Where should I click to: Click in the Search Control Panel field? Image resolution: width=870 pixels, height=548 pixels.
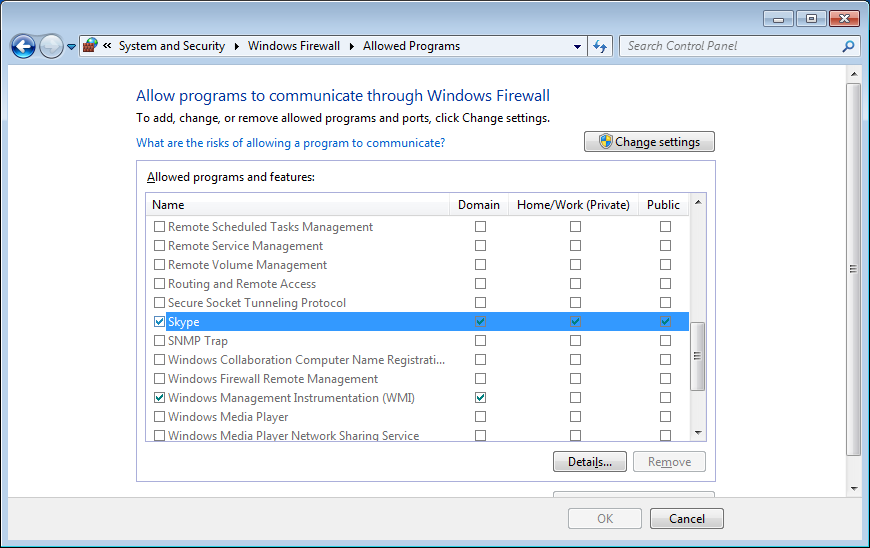(730, 46)
